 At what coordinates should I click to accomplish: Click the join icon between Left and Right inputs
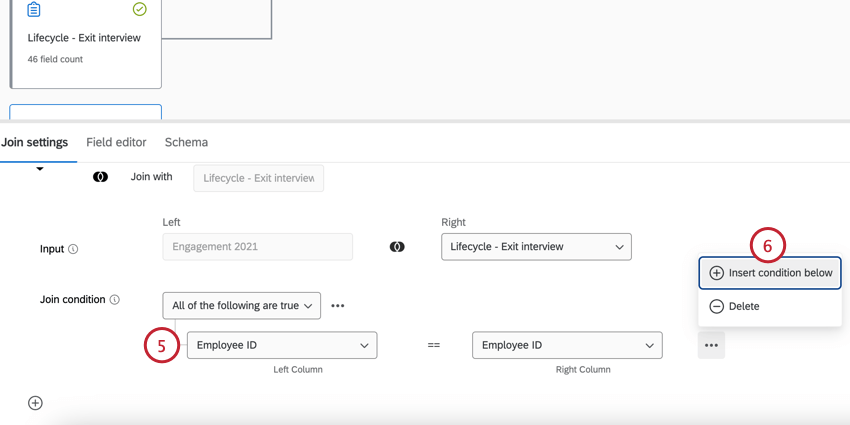(x=397, y=247)
